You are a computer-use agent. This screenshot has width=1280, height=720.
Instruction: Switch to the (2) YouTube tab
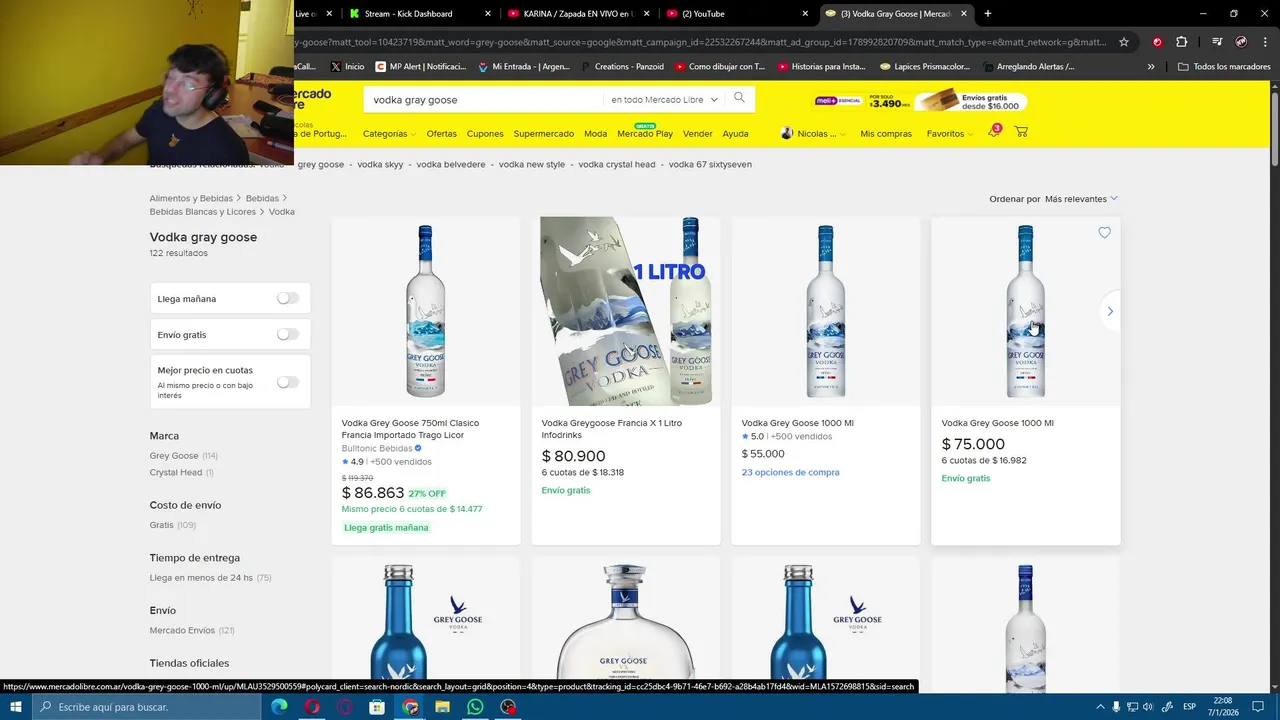737,14
